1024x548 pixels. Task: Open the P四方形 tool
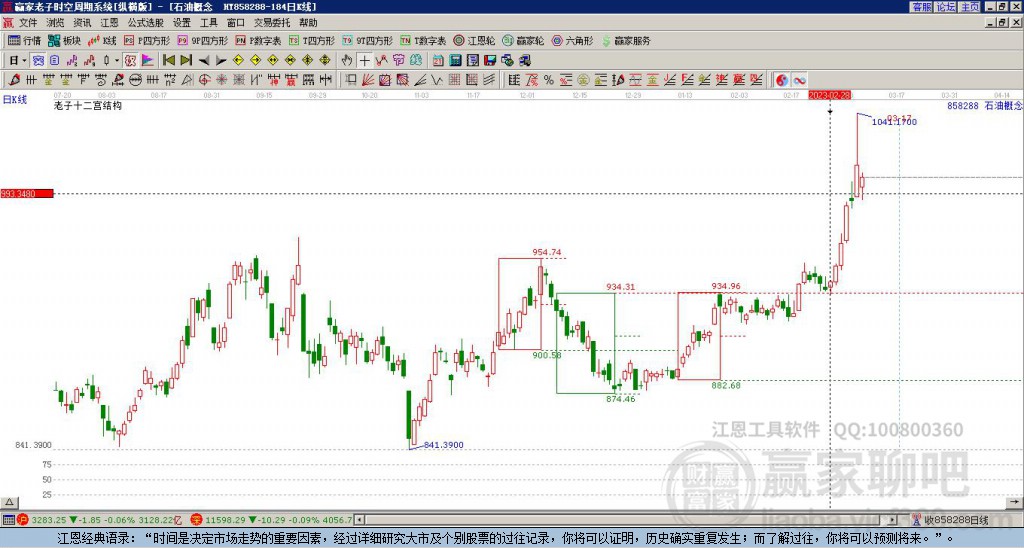point(147,40)
